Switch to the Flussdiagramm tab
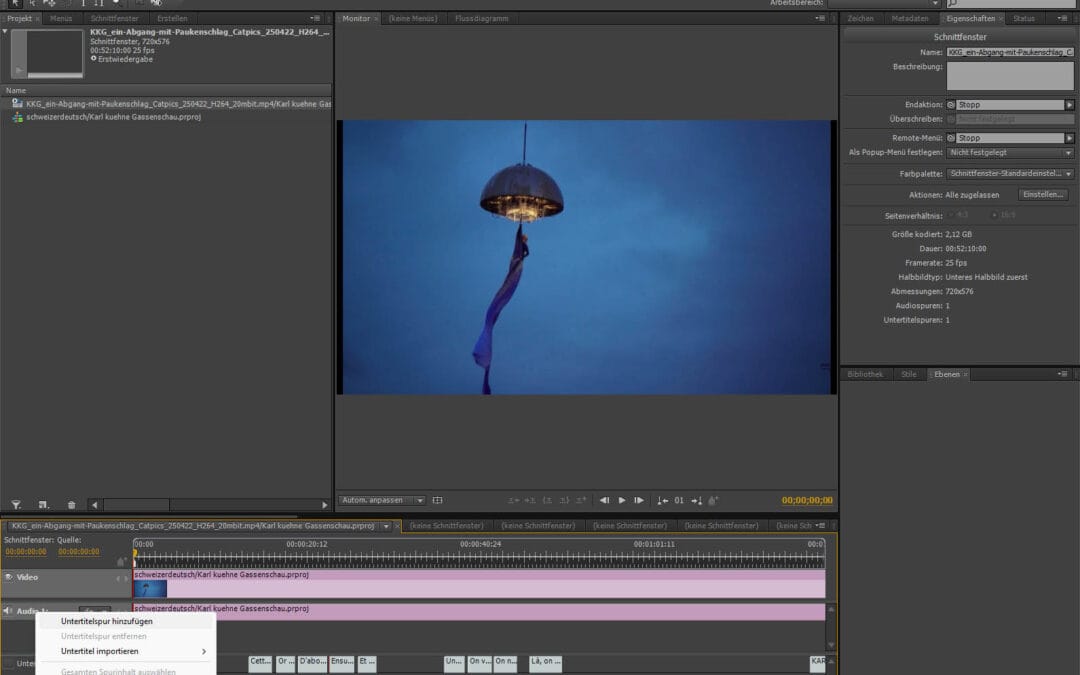The image size is (1080, 675). tap(482, 19)
